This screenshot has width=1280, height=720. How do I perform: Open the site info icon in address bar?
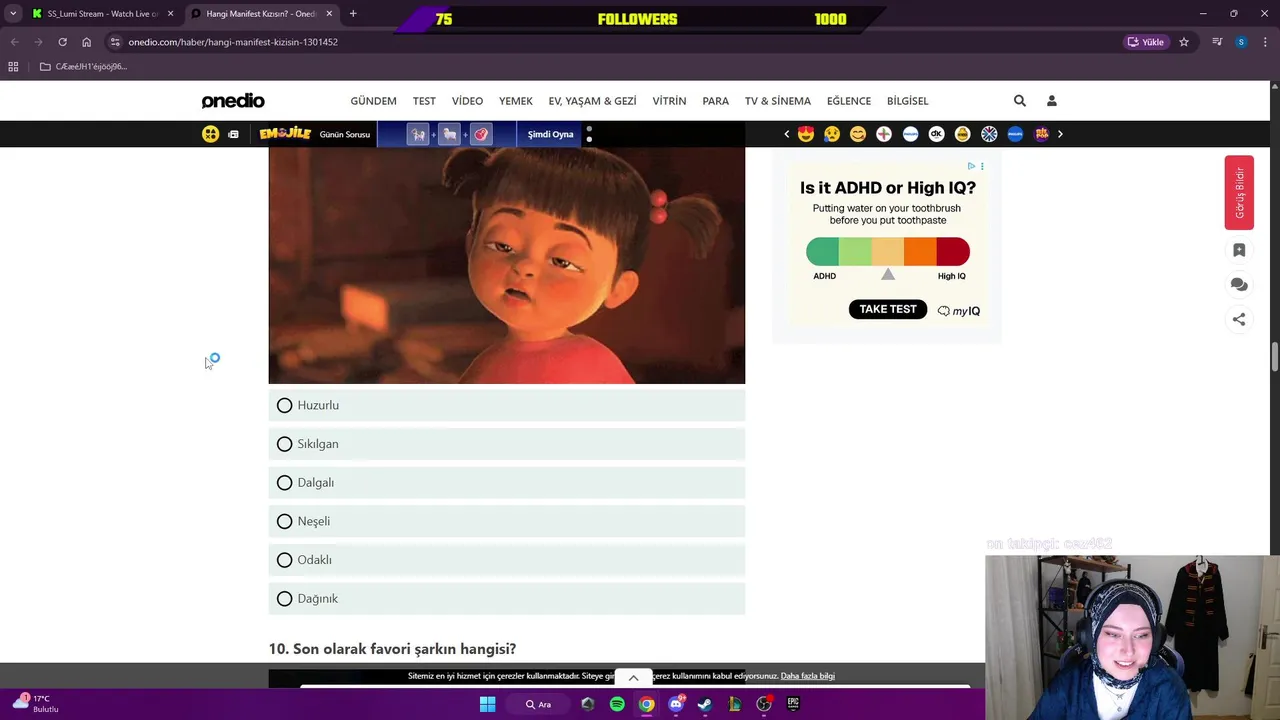[x=115, y=42]
